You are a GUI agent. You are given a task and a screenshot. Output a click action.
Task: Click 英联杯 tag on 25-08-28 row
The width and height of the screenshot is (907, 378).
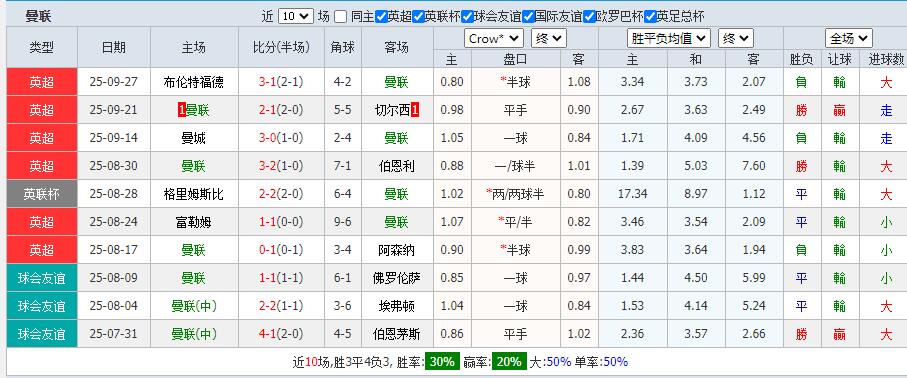(42, 194)
